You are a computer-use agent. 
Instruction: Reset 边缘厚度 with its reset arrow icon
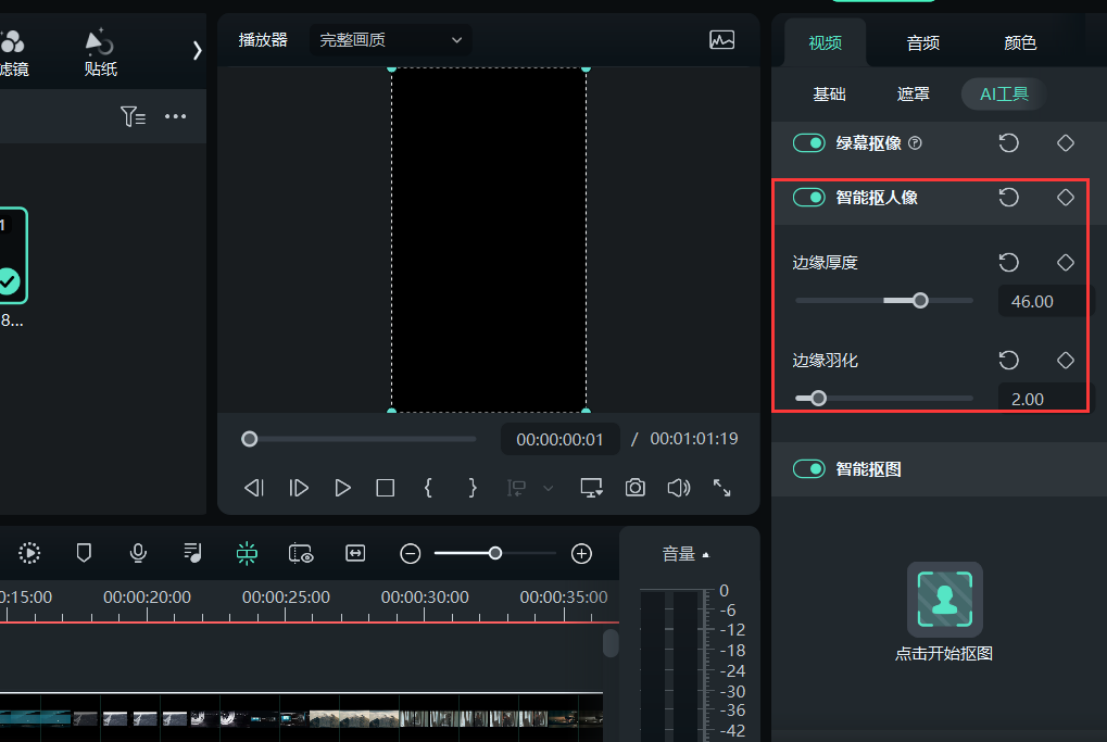coord(1009,262)
